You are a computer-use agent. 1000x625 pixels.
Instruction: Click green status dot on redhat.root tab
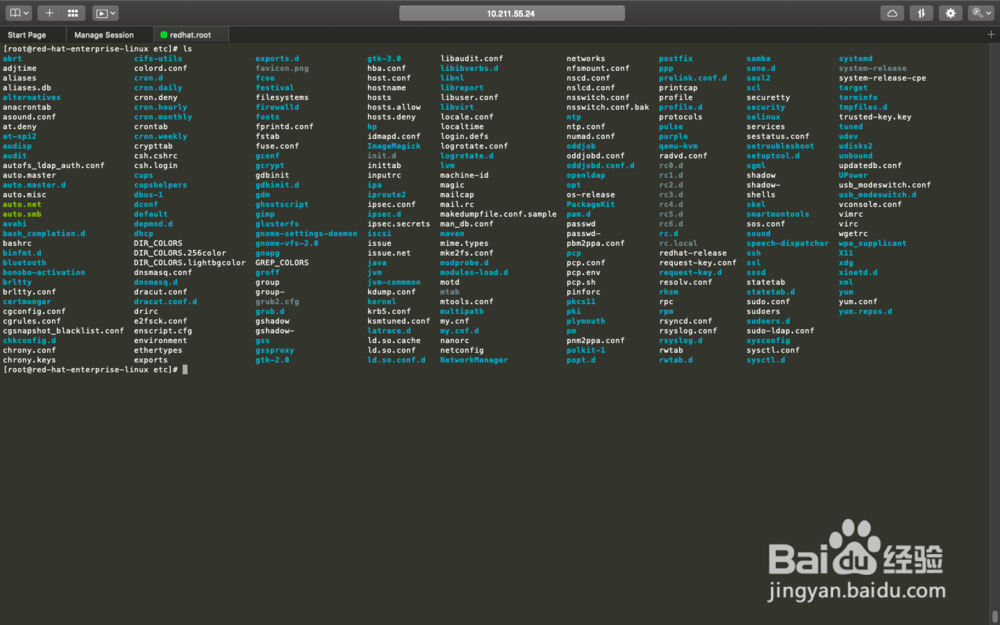click(x=164, y=35)
